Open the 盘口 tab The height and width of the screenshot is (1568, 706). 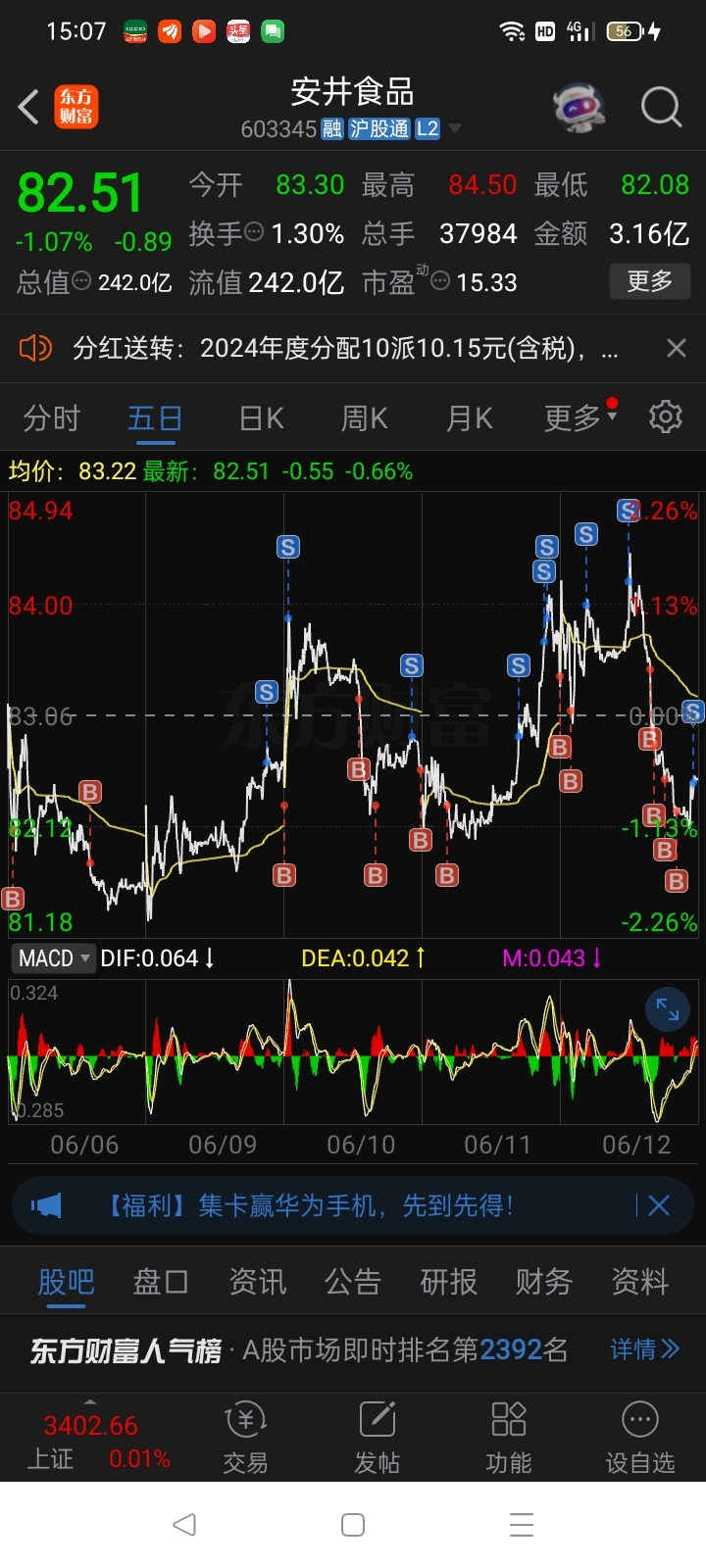coord(161,1282)
